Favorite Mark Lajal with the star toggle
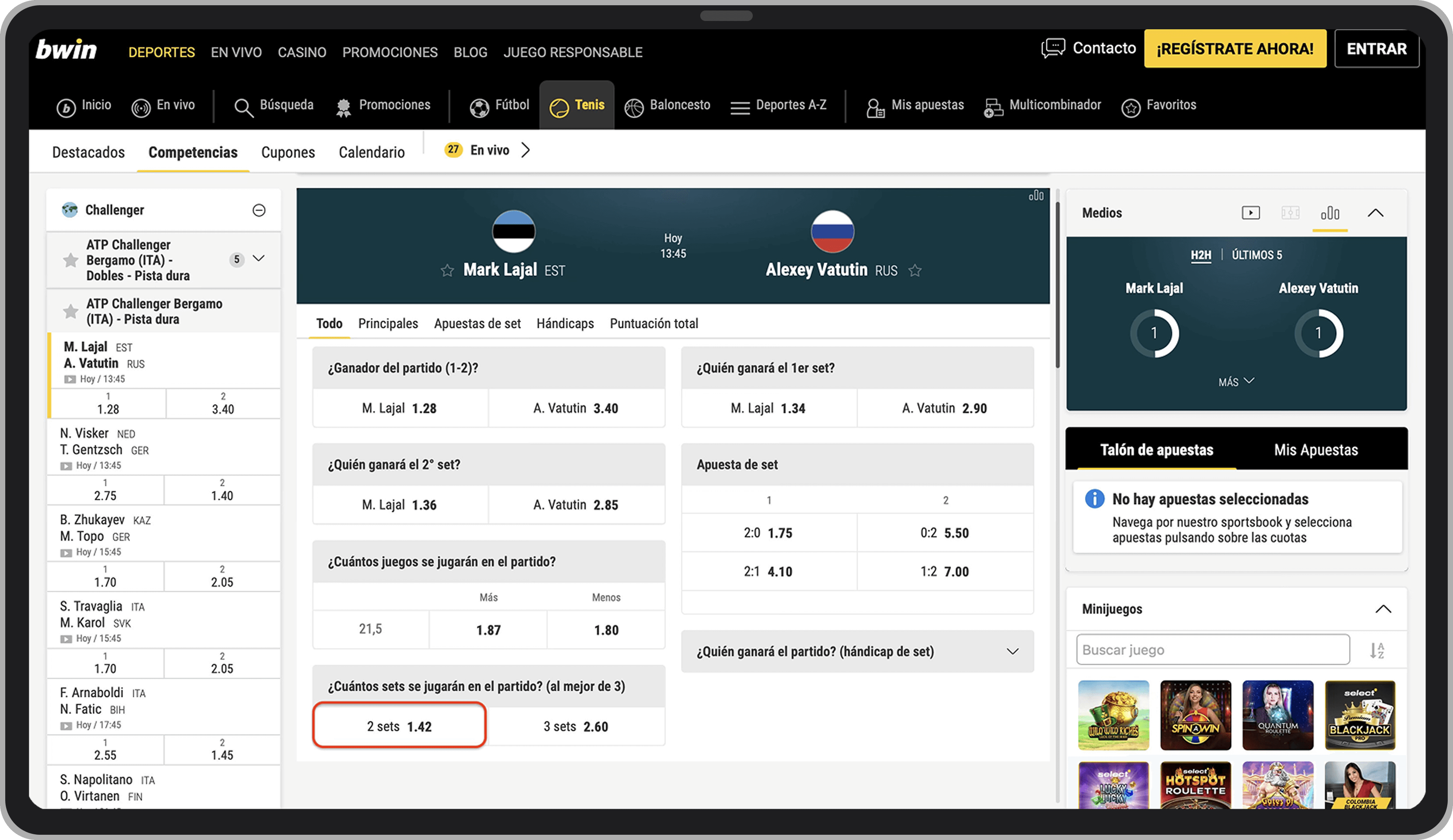This screenshot has width=1453, height=840. coord(448,270)
